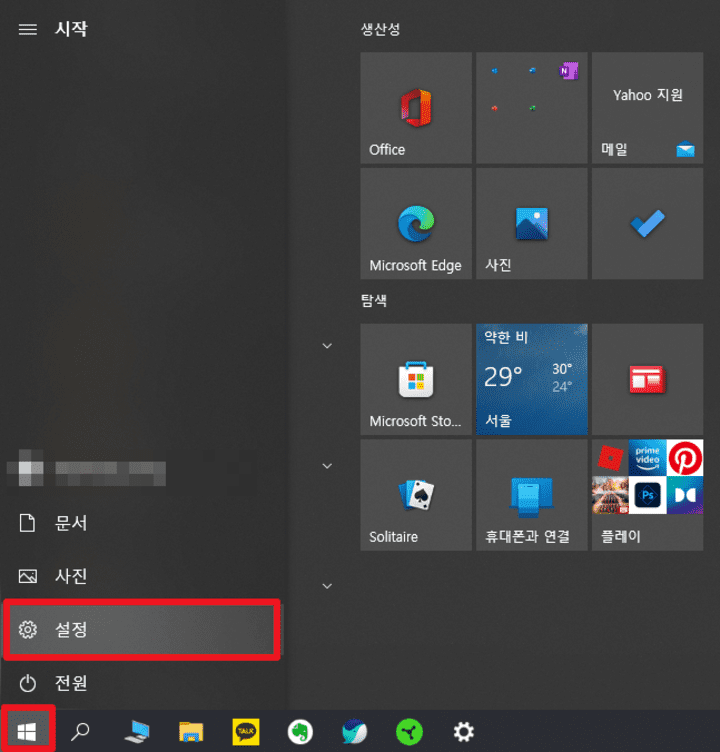Image resolution: width=720 pixels, height=752 pixels.
Task: Open Naver Whale browser from the taskbar
Action: coord(354,732)
